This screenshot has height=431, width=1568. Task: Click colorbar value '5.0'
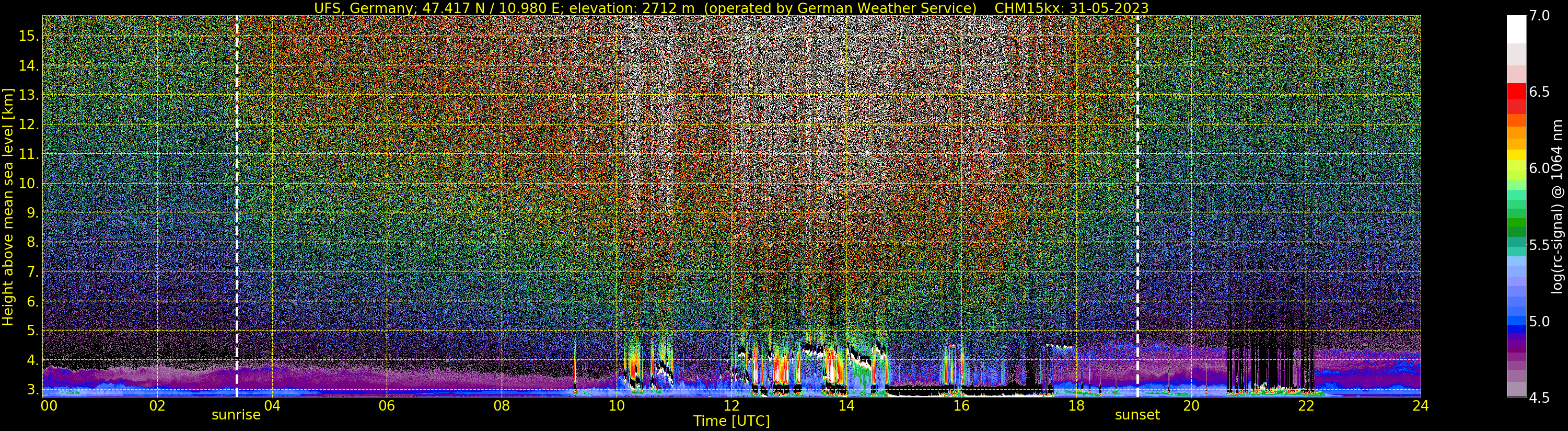tap(1539, 321)
